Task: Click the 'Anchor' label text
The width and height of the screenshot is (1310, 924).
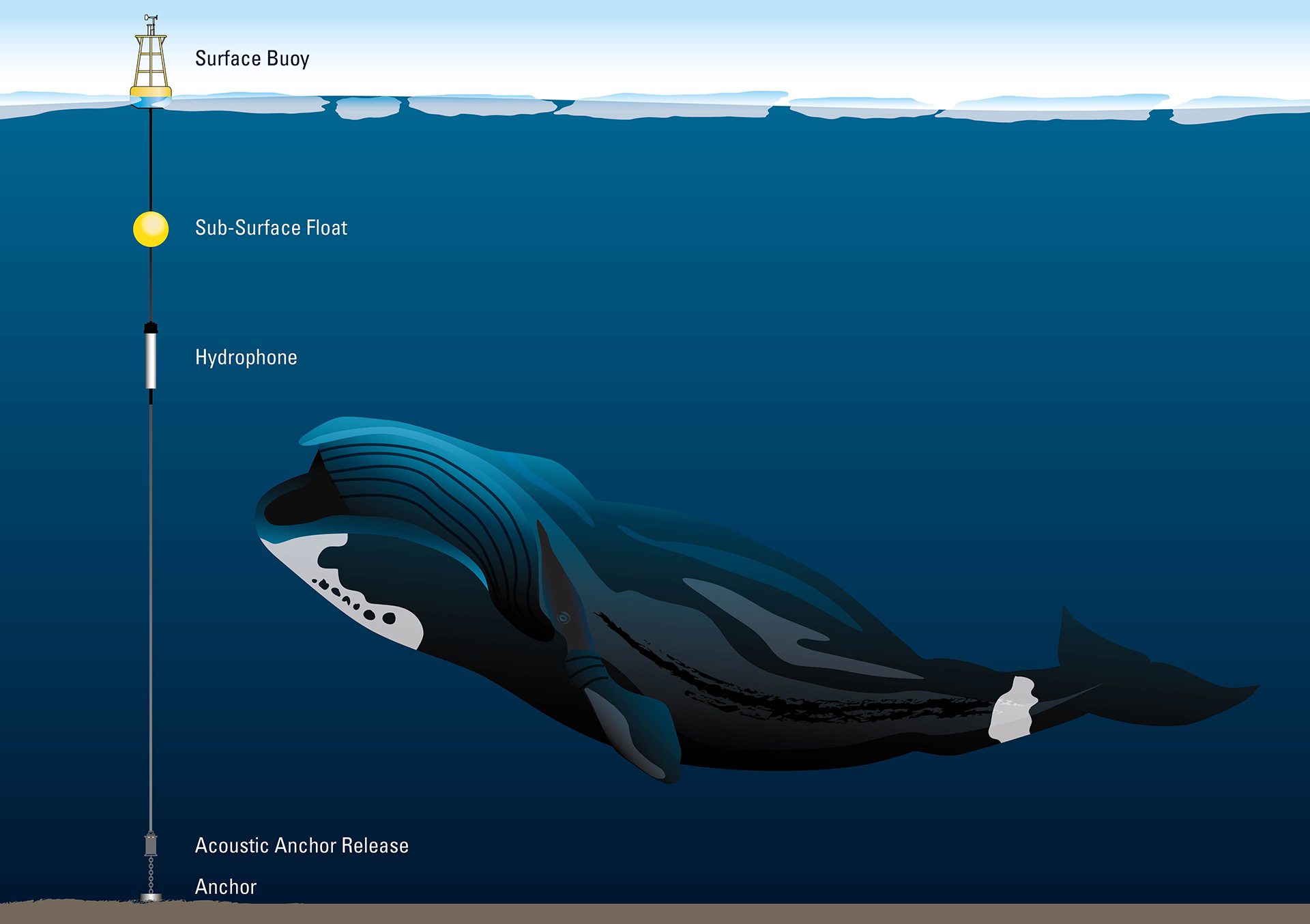Action: [x=225, y=886]
